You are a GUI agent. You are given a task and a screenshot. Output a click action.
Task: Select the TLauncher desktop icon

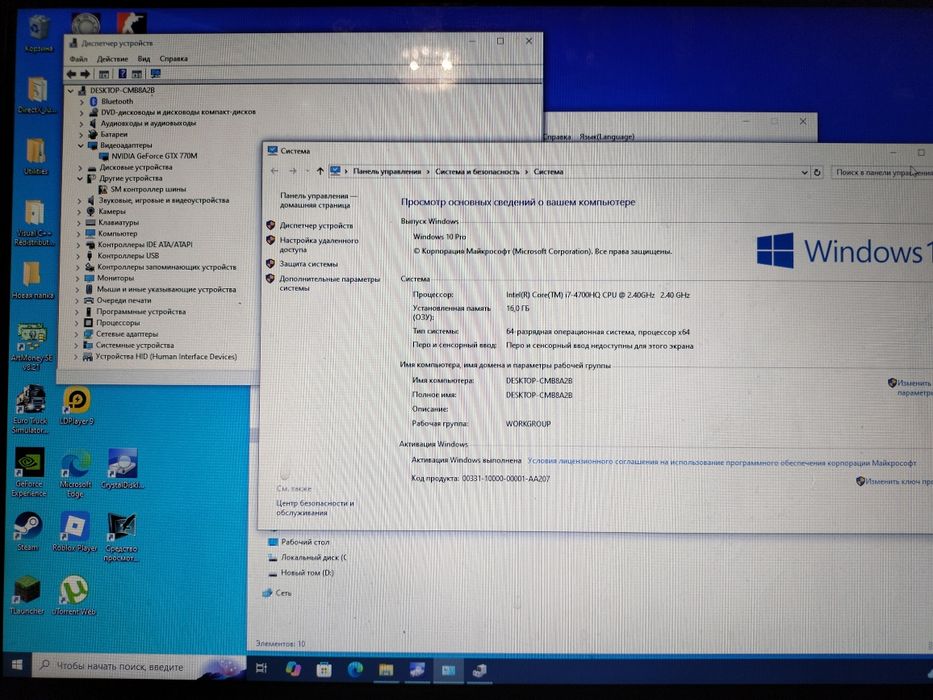click(x=27, y=595)
